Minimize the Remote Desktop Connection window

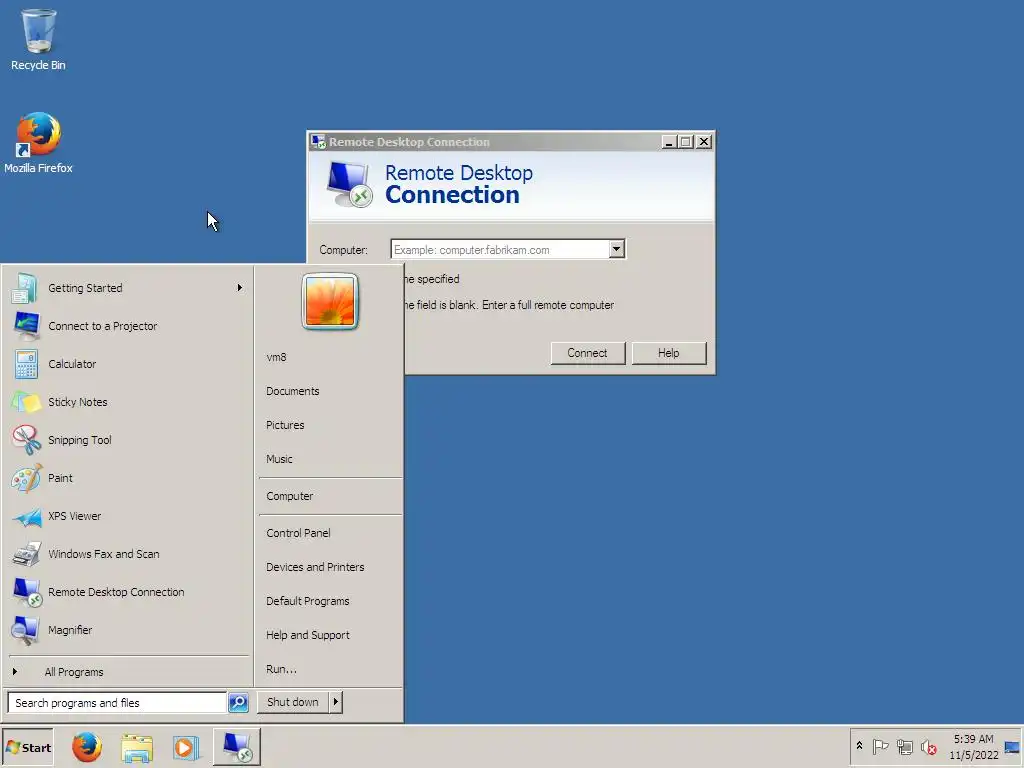click(x=669, y=142)
